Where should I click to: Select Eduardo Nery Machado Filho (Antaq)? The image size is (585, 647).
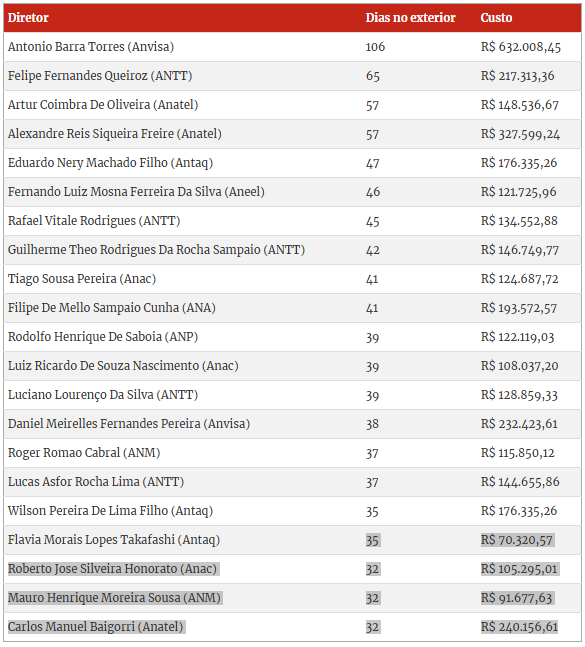coord(110,163)
